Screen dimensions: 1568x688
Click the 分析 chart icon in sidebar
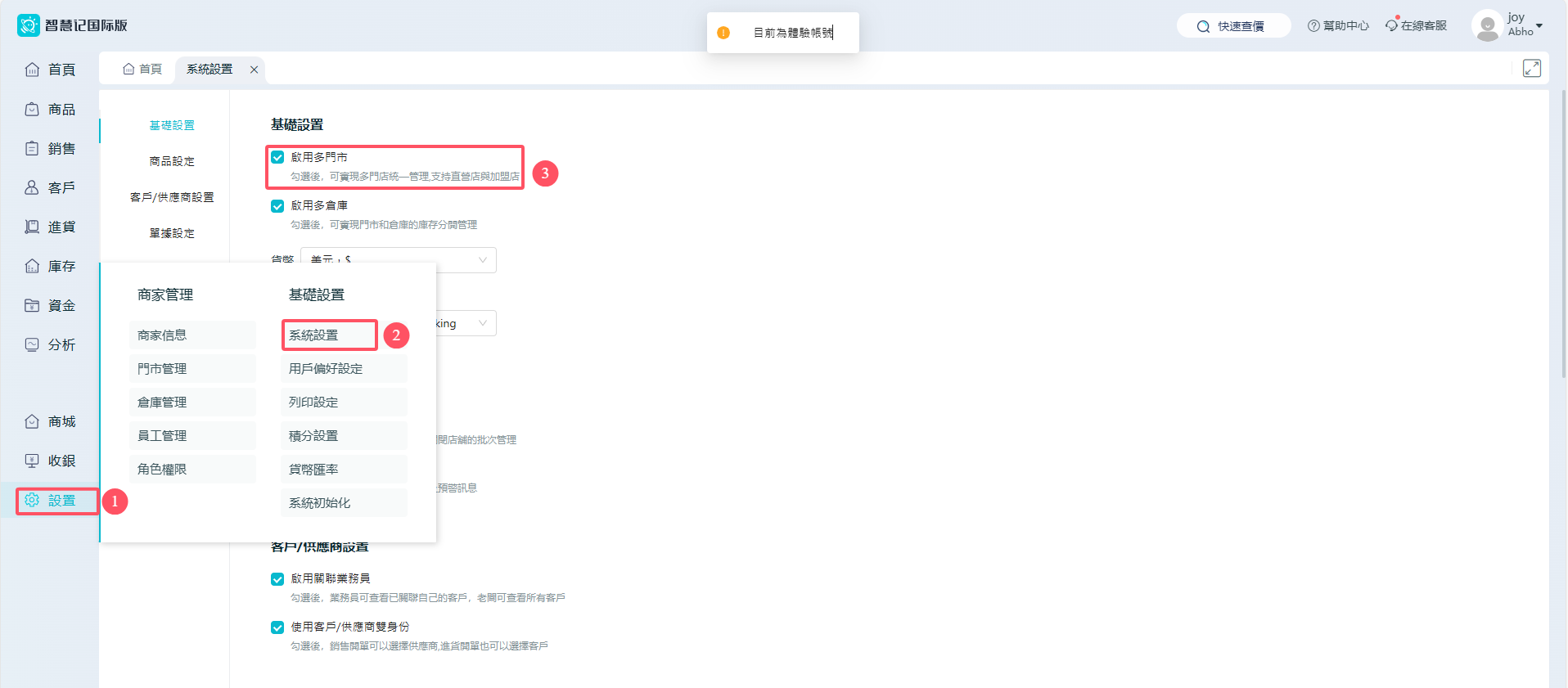coord(32,344)
